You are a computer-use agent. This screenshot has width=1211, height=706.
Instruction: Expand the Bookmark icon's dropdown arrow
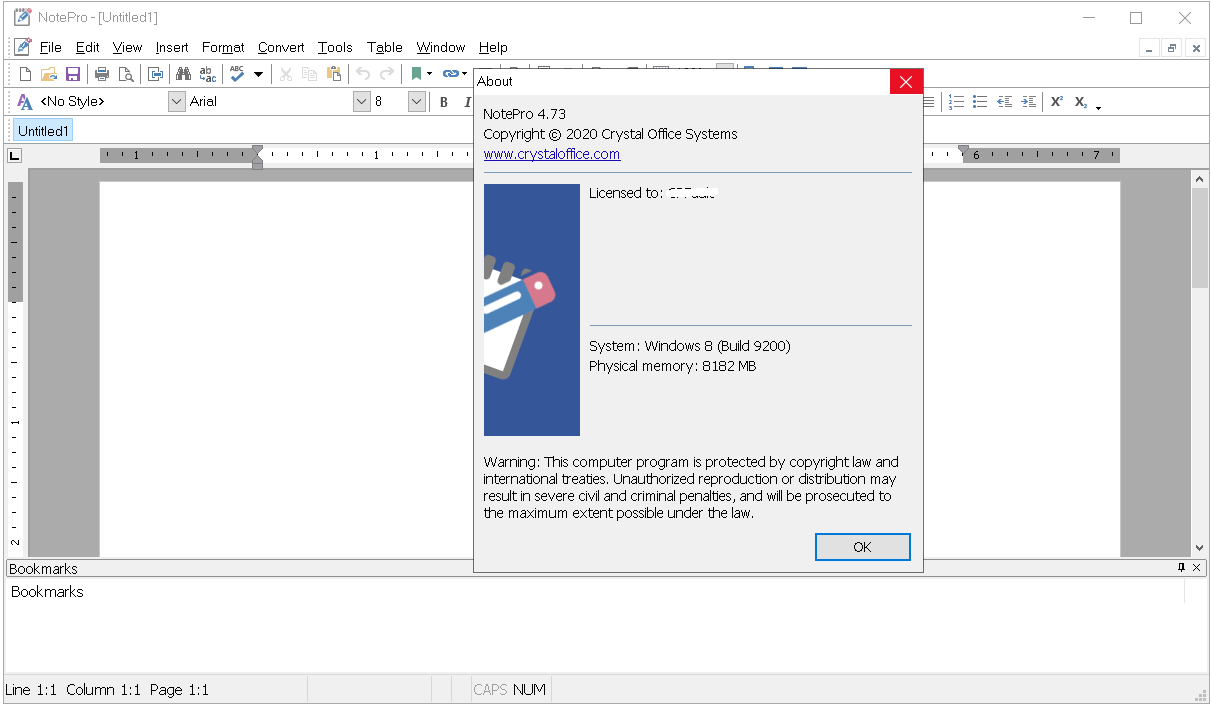(430, 74)
